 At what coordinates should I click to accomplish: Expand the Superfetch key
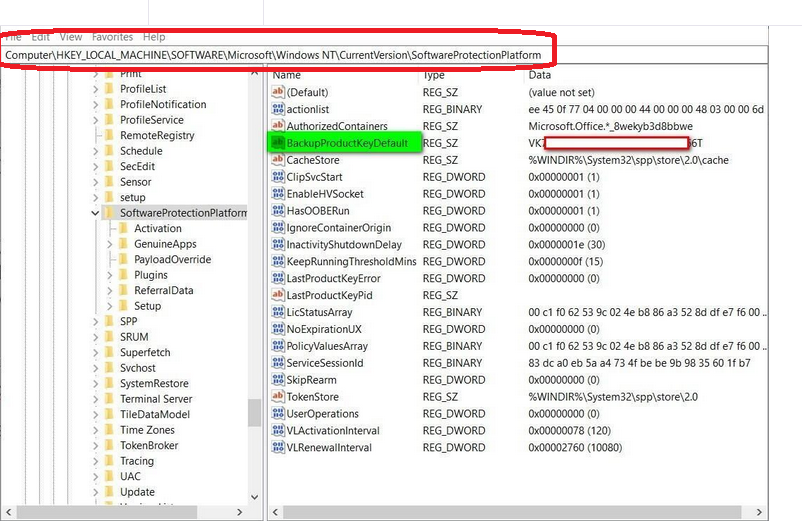[x=95, y=352]
